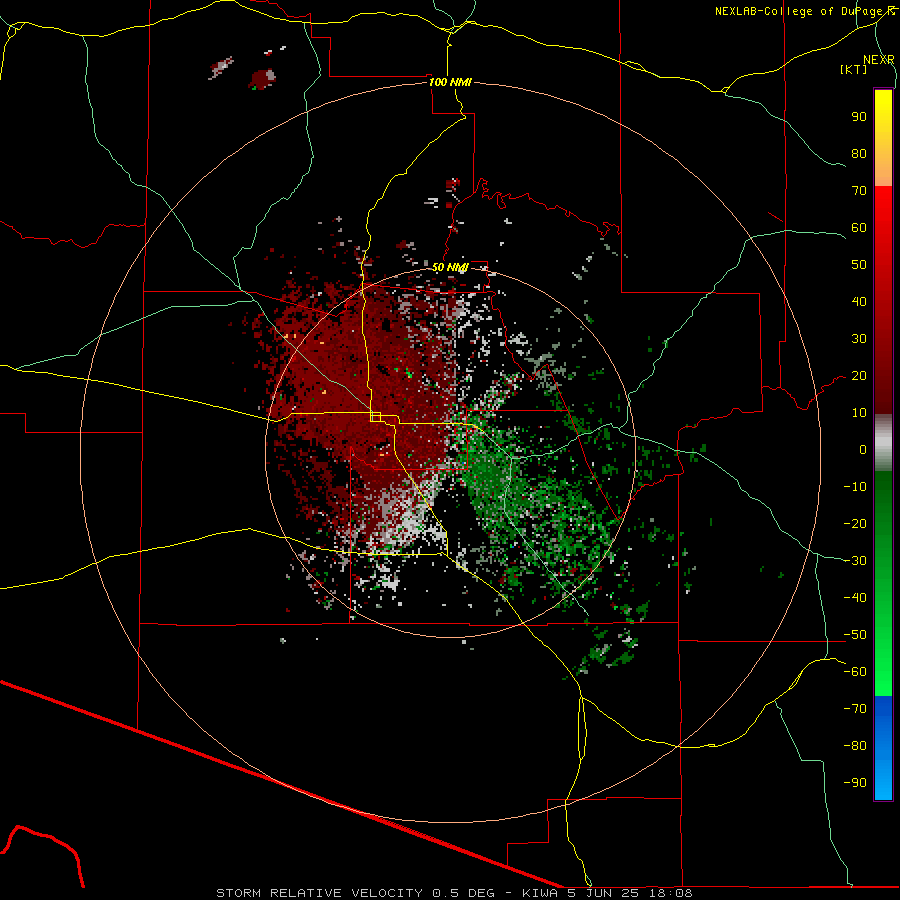This screenshot has width=900, height=900.
Task: Click the 30 value on the velocity scale
Action: coord(859,339)
